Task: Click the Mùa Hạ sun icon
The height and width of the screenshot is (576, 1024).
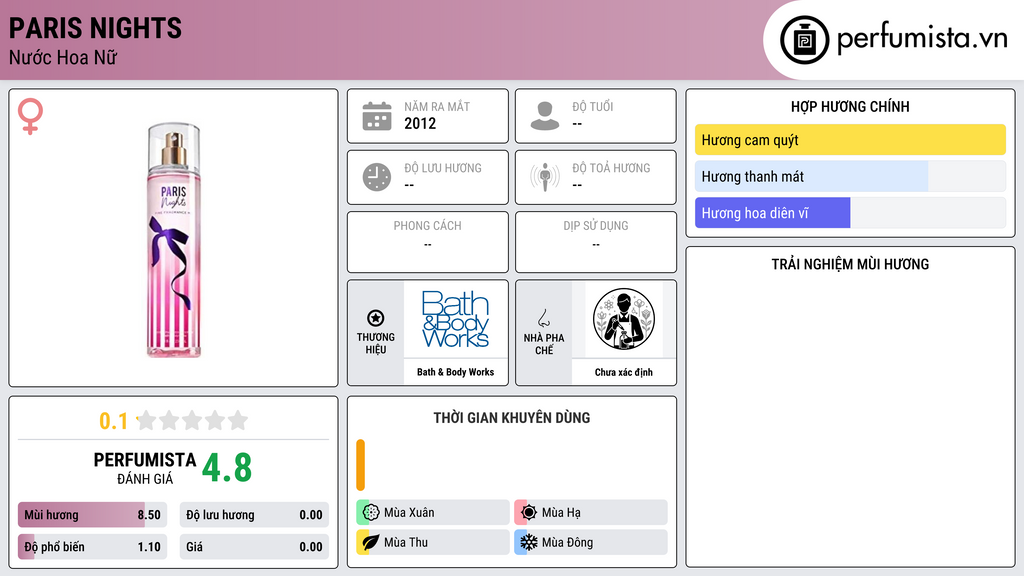Action: [x=529, y=512]
